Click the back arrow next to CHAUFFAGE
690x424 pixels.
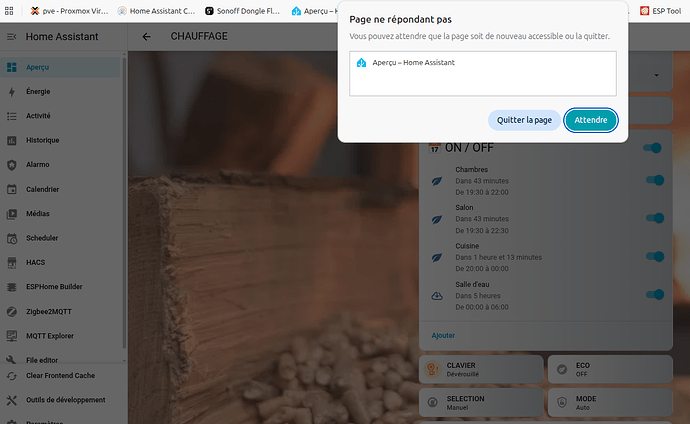pos(147,37)
